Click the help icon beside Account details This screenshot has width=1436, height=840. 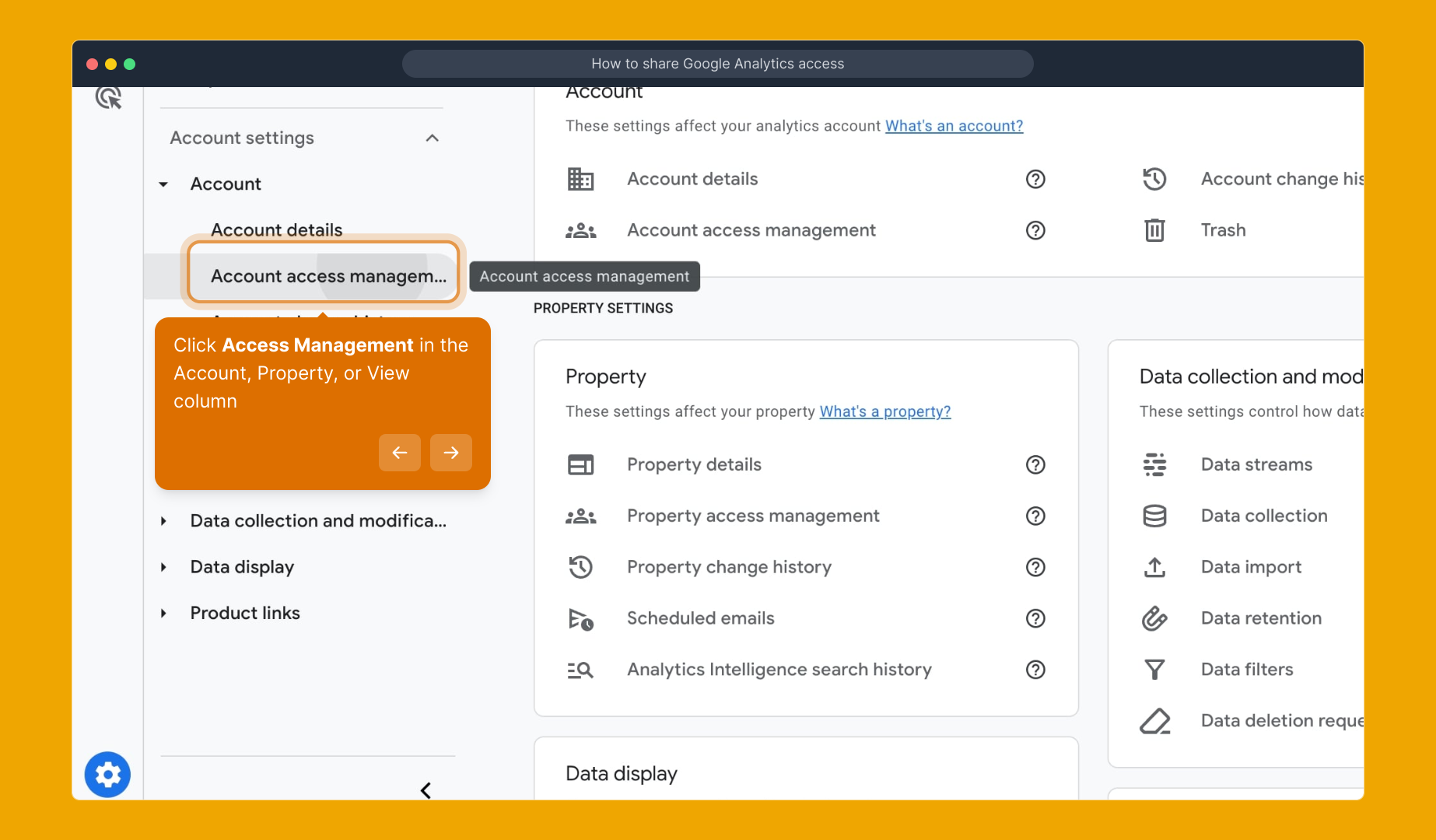pyautogui.click(x=1035, y=179)
